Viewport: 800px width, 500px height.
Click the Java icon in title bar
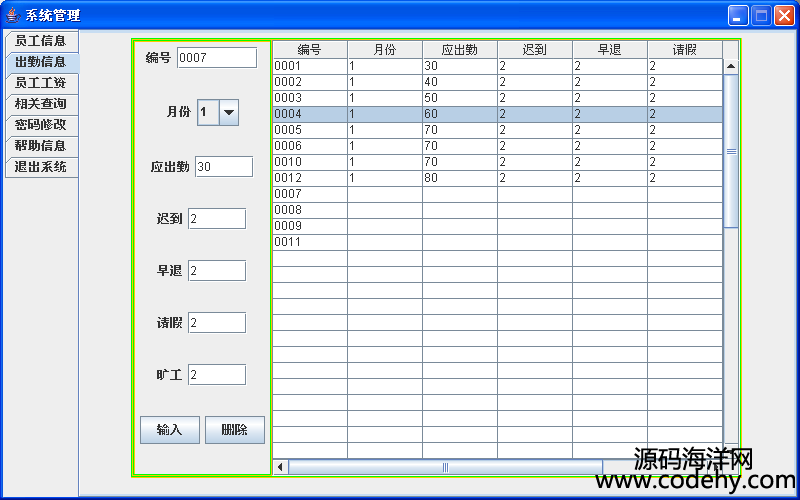pyautogui.click(x=13, y=15)
